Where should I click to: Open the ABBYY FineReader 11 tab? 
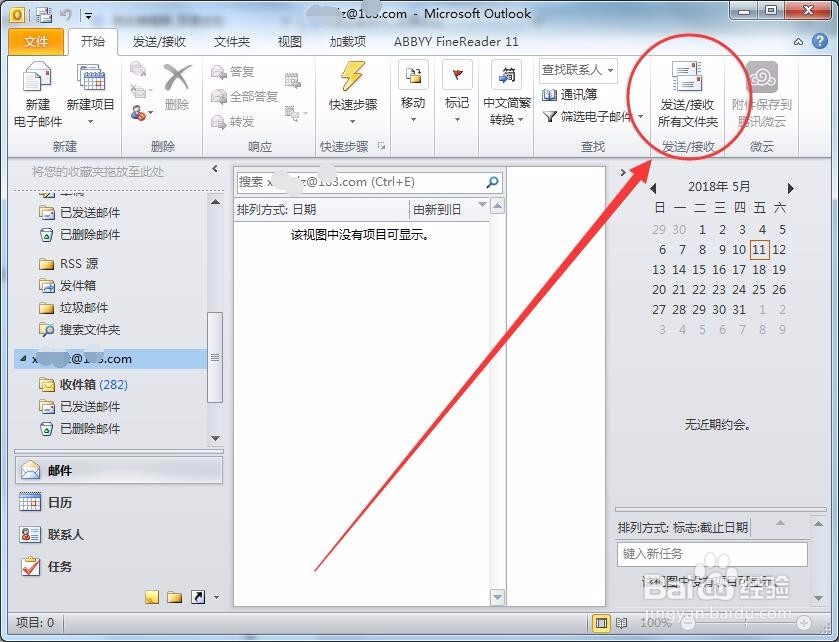[x=456, y=42]
